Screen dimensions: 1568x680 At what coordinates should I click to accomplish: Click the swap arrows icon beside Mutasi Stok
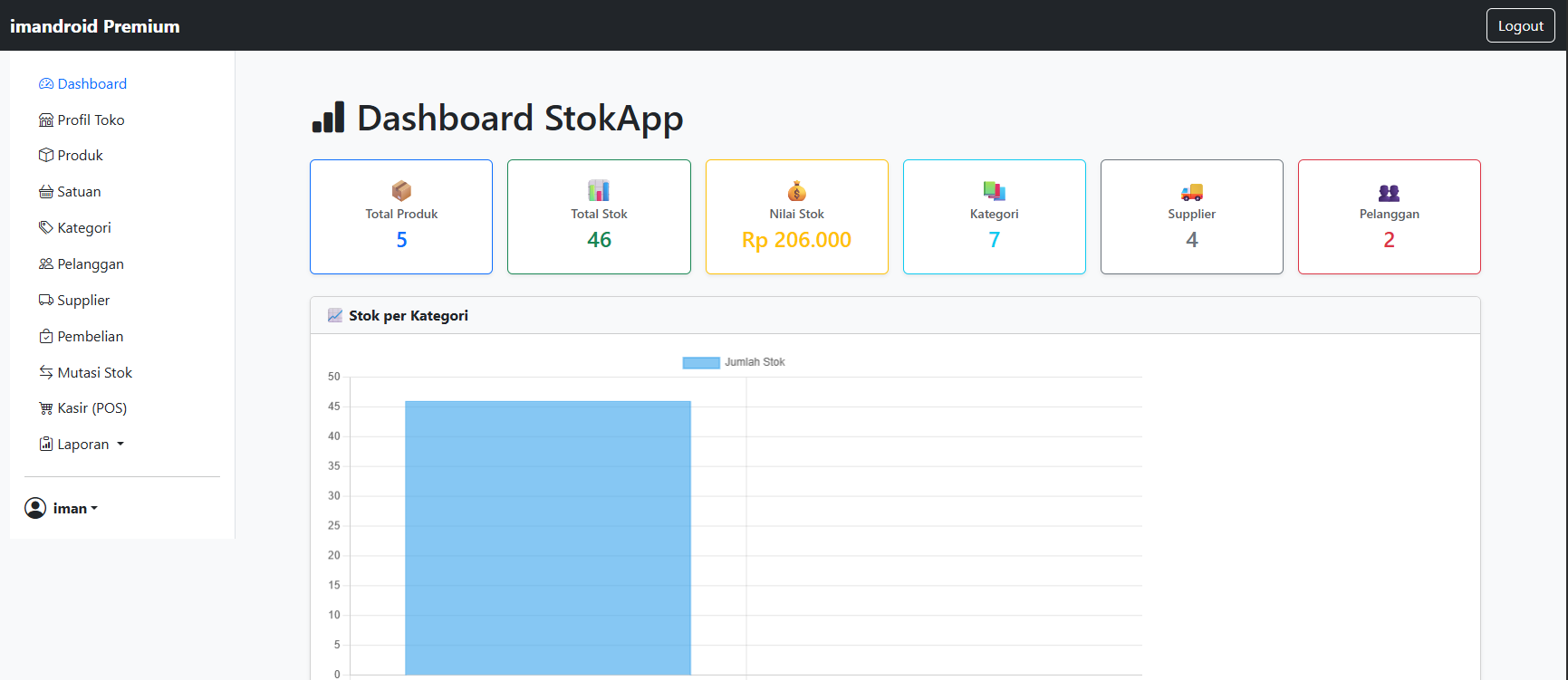point(46,372)
